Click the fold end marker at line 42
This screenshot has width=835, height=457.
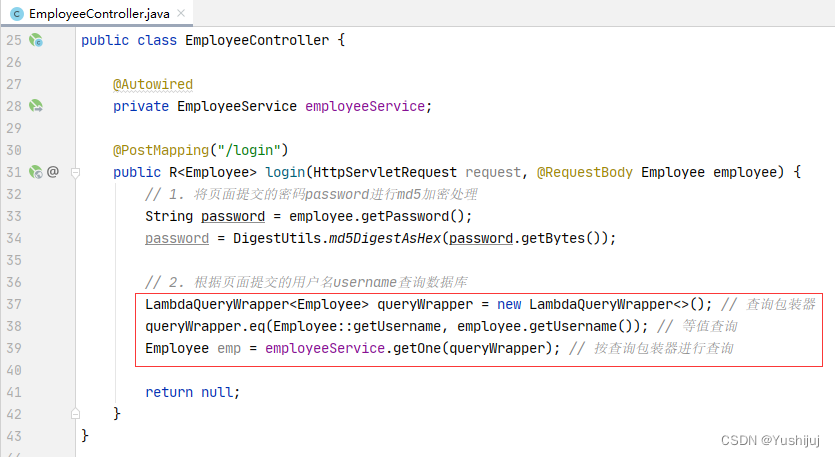(x=76, y=414)
